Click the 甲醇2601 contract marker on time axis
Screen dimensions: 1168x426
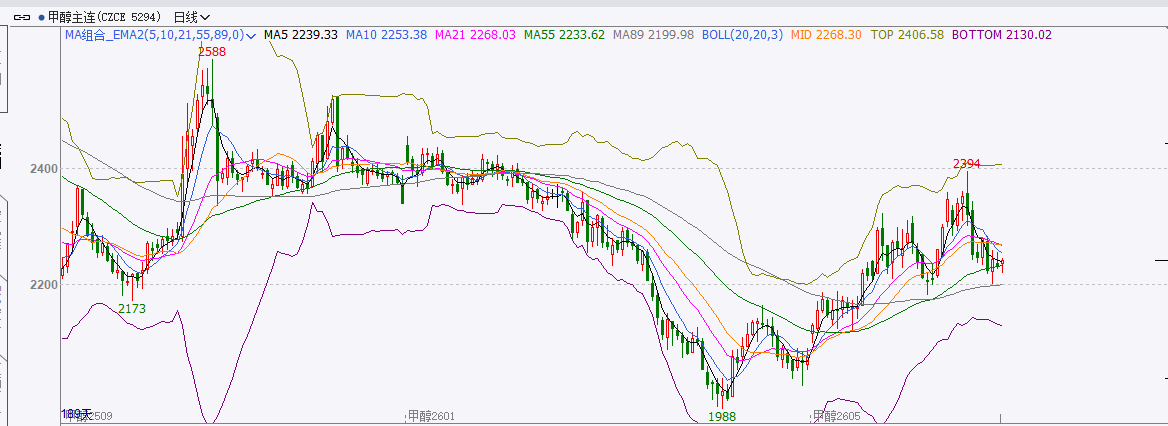(x=432, y=416)
